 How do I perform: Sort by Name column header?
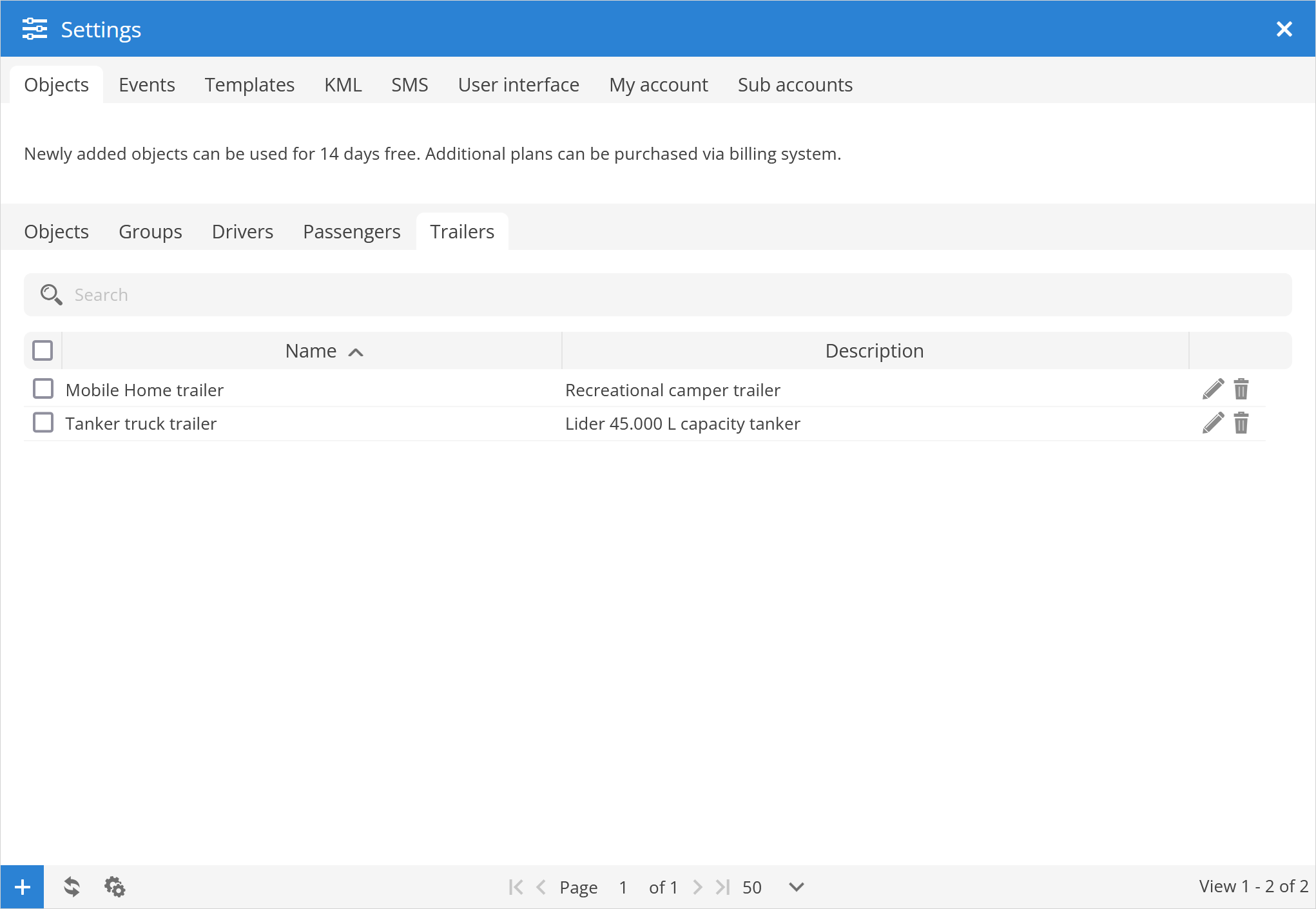(x=311, y=351)
